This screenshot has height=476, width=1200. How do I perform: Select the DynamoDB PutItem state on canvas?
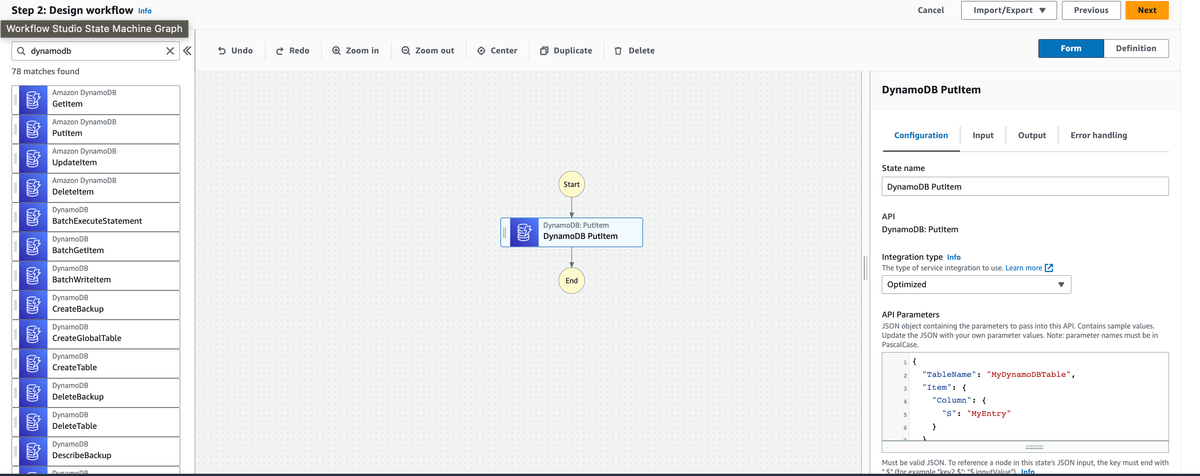(x=571, y=232)
